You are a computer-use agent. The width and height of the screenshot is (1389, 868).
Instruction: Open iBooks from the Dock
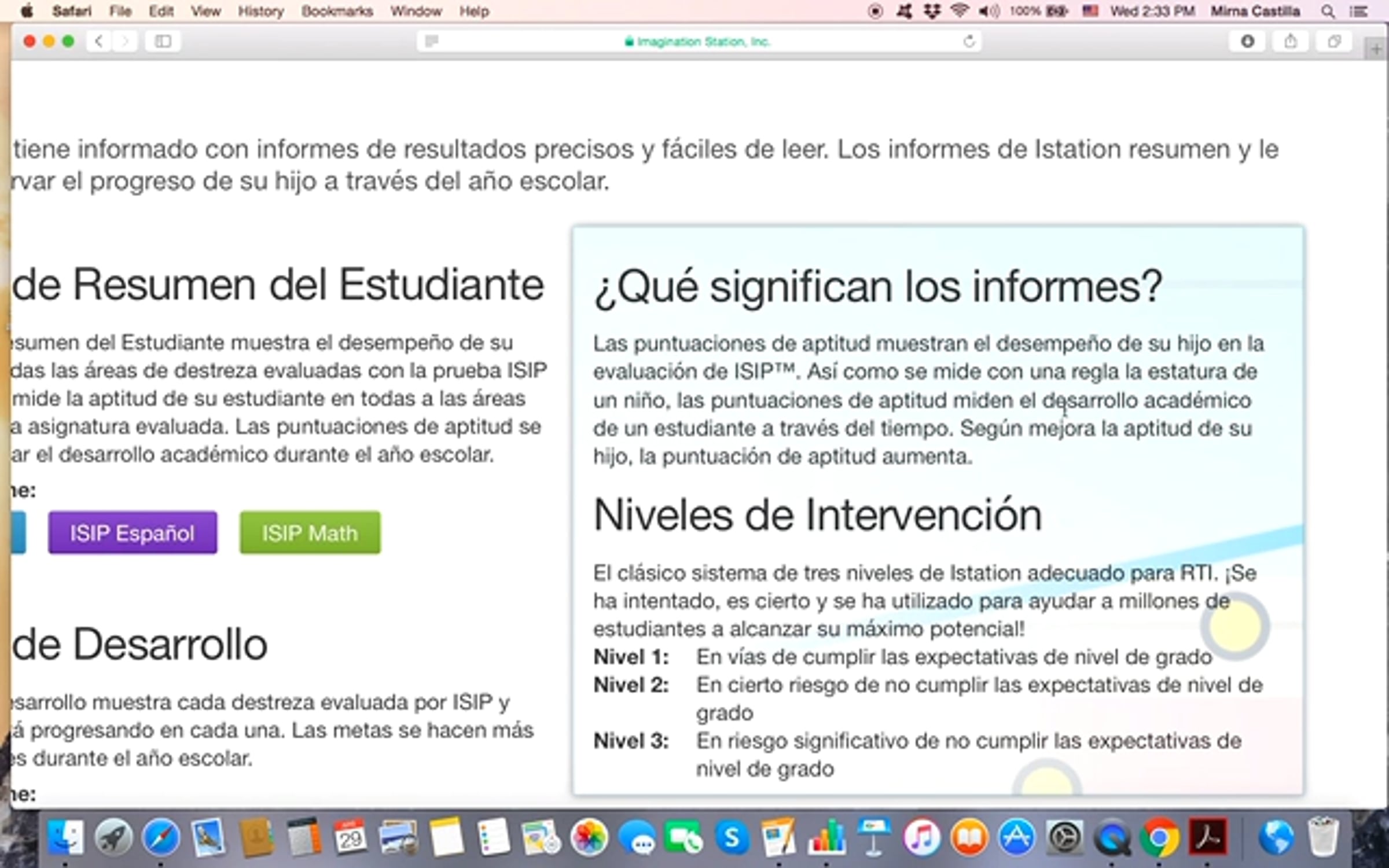tap(969, 837)
